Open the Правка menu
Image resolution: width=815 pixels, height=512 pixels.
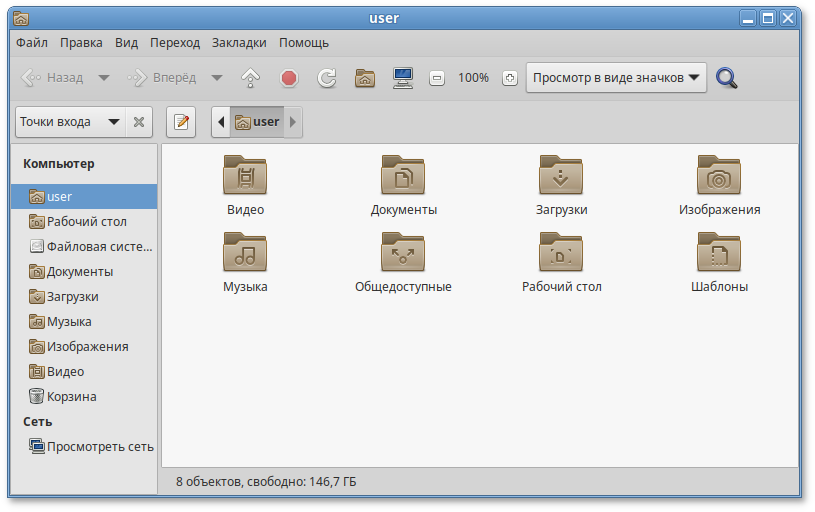(81, 43)
